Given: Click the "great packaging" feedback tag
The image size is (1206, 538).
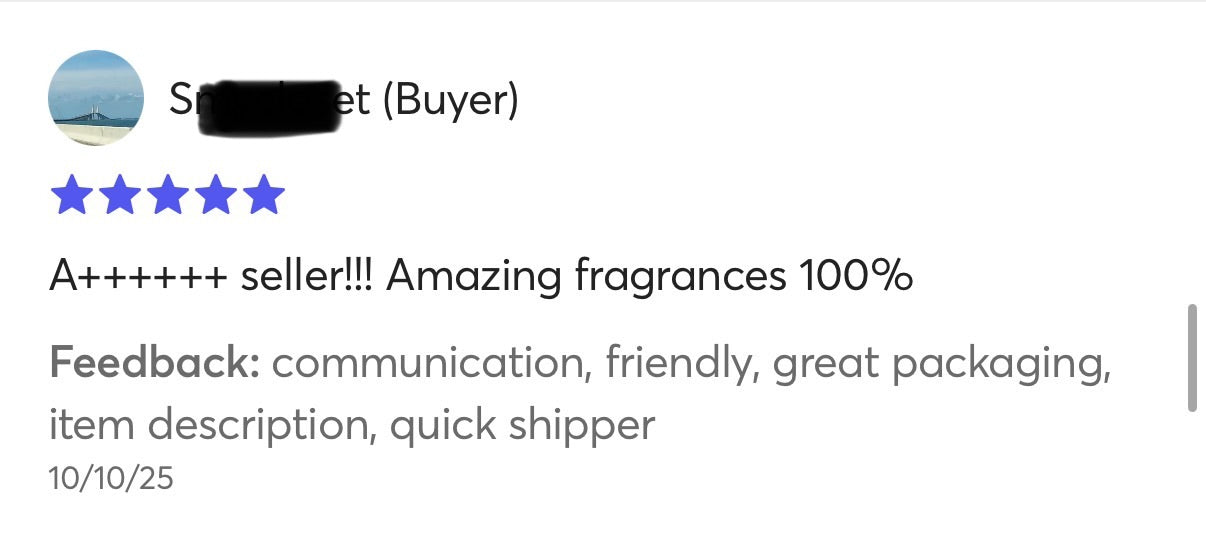Looking at the screenshot, I should click(x=938, y=362).
